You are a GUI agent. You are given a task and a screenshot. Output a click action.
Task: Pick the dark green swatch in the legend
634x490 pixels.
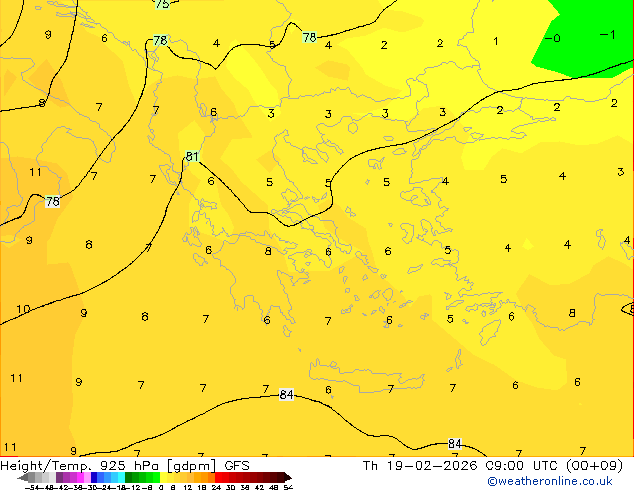point(129,478)
